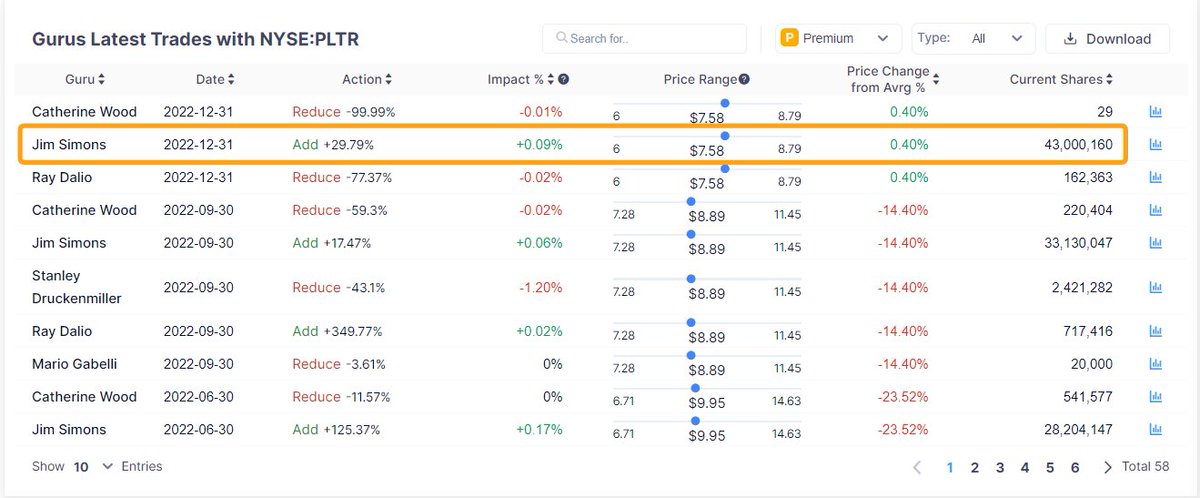Open guru Ray Dalio in 2022-12-31 row
Viewport: 1200px width, 498px height.
[x=62, y=178]
